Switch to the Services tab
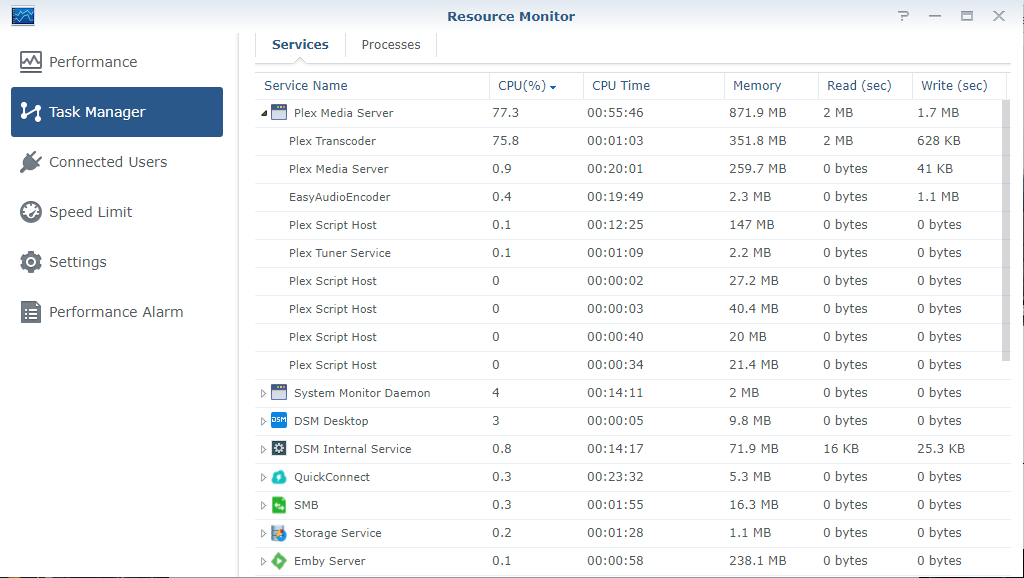 point(300,45)
